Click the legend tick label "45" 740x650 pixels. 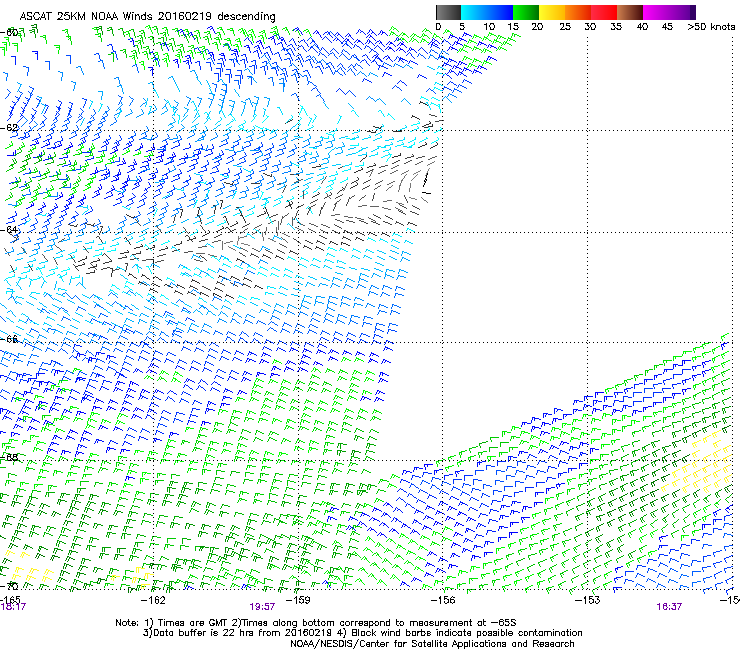click(667, 27)
